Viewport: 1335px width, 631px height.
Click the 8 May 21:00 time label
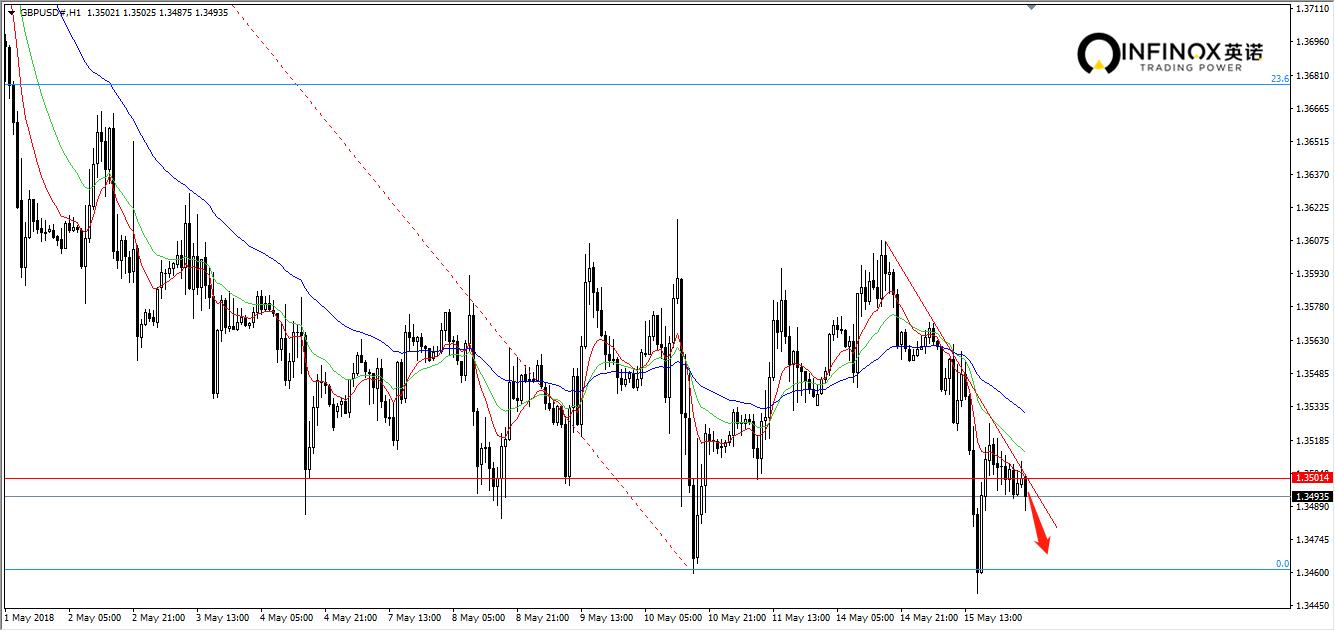click(542, 618)
